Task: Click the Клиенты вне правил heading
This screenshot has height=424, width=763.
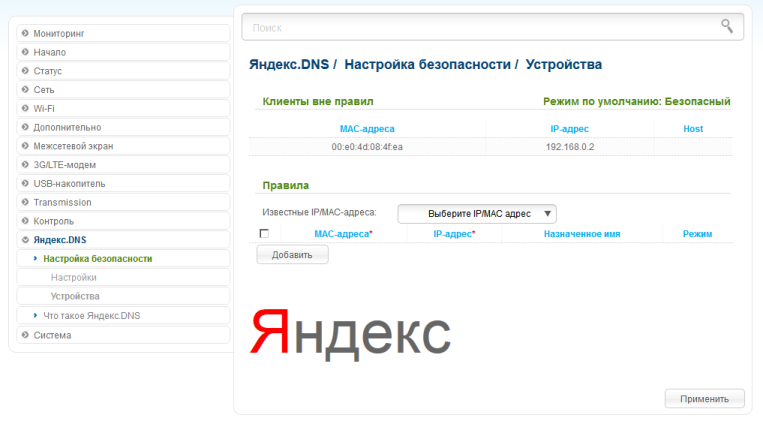Action: 318,101
